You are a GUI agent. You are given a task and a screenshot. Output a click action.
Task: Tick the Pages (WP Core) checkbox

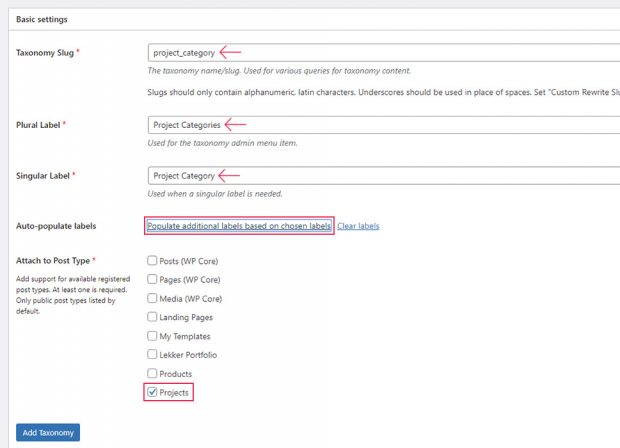pyautogui.click(x=152, y=280)
